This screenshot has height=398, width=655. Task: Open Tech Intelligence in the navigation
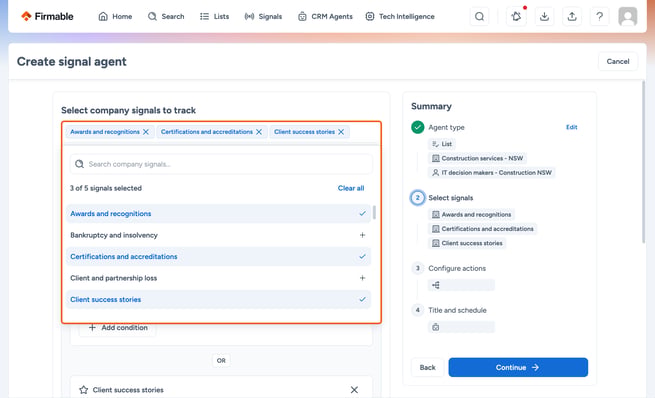pyautogui.click(x=400, y=16)
